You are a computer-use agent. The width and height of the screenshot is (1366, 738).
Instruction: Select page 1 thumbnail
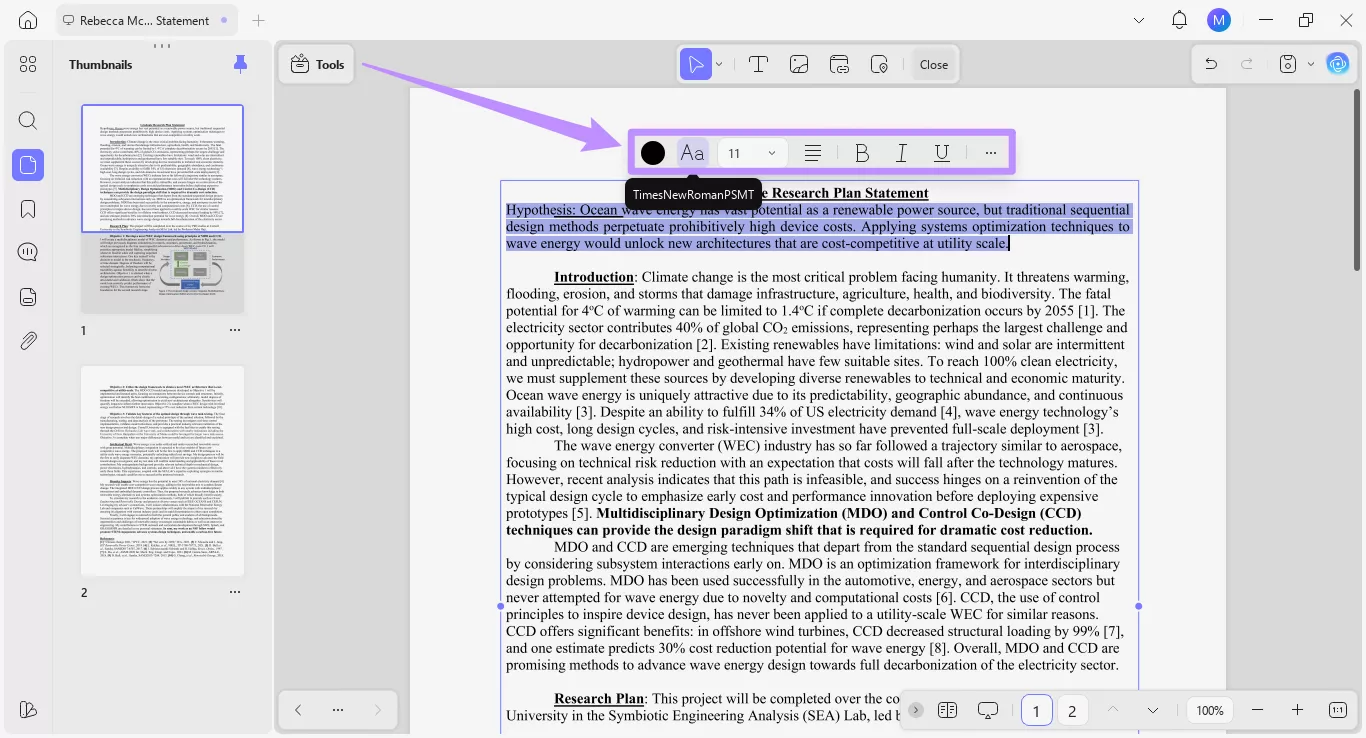162,208
